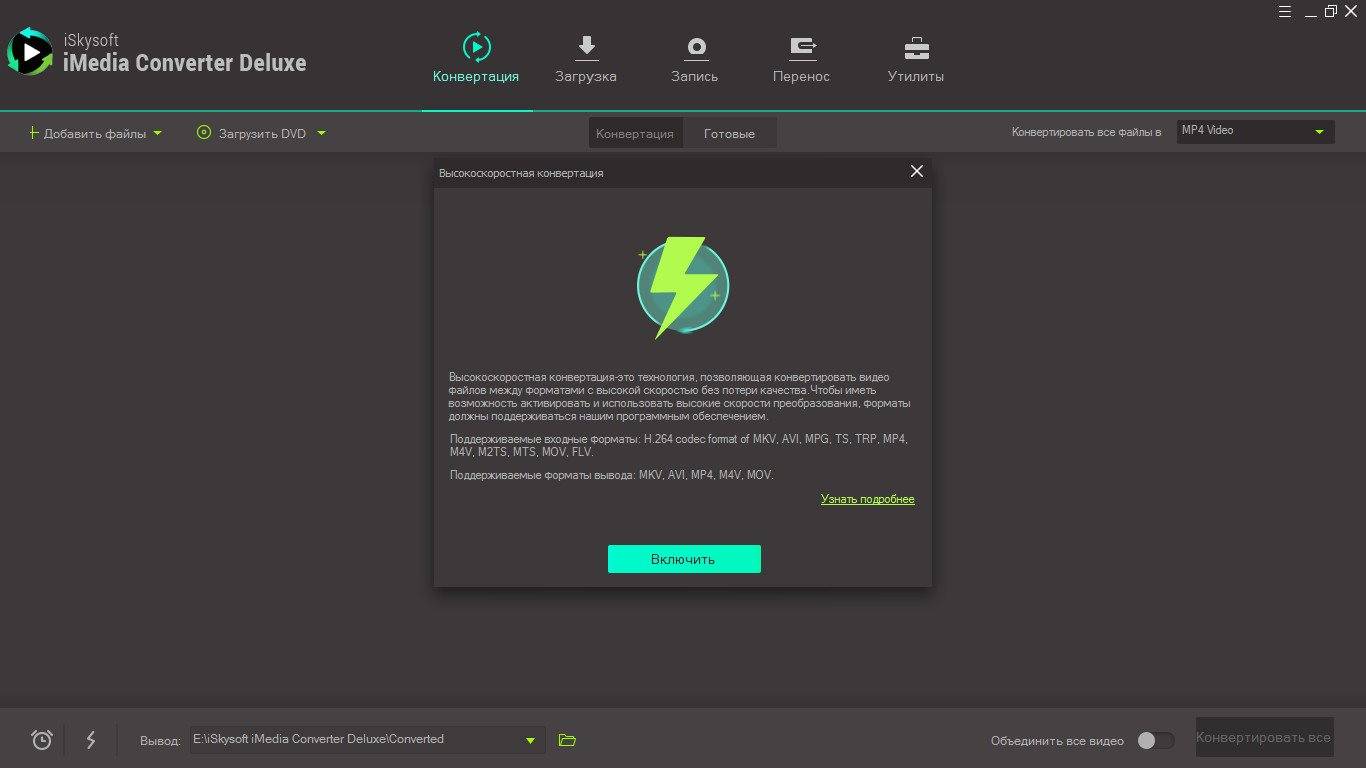The width and height of the screenshot is (1366, 768).
Task: Expand the output path dropdown arrow
Action: 530,740
